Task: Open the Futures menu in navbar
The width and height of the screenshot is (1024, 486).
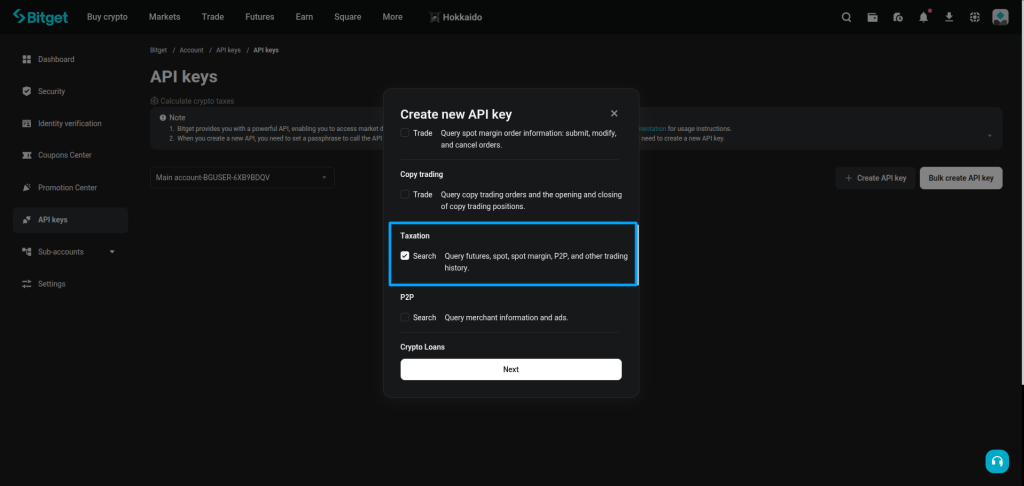Action: tap(259, 17)
